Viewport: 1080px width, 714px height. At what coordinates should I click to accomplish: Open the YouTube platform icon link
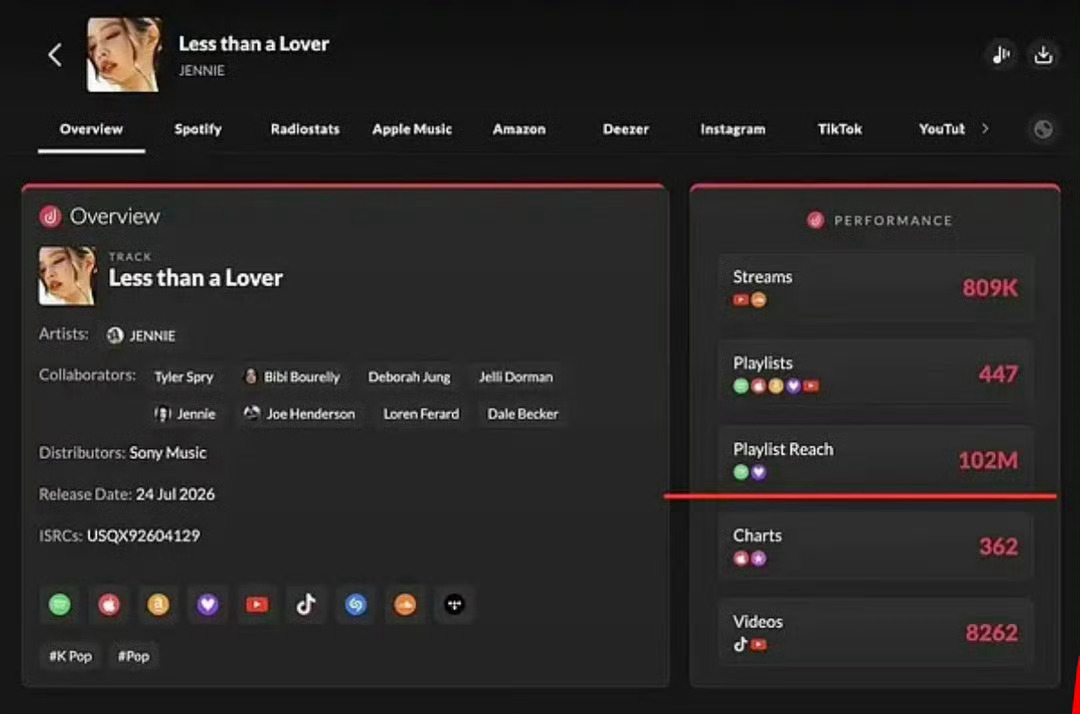257,605
